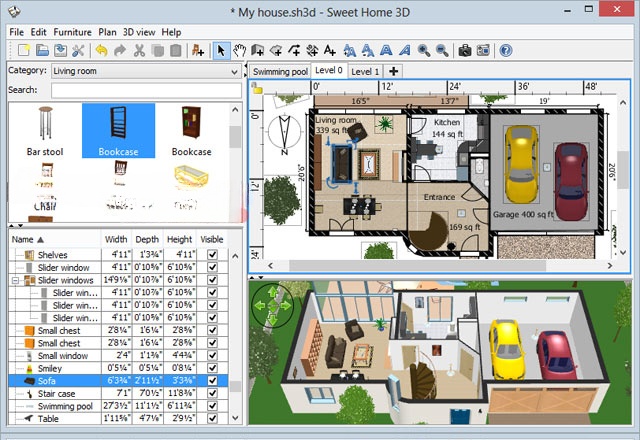Click the furniture list scroll-down arrow
Image resolution: width=640 pixels, height=440 pixels.
coord(236,418)
